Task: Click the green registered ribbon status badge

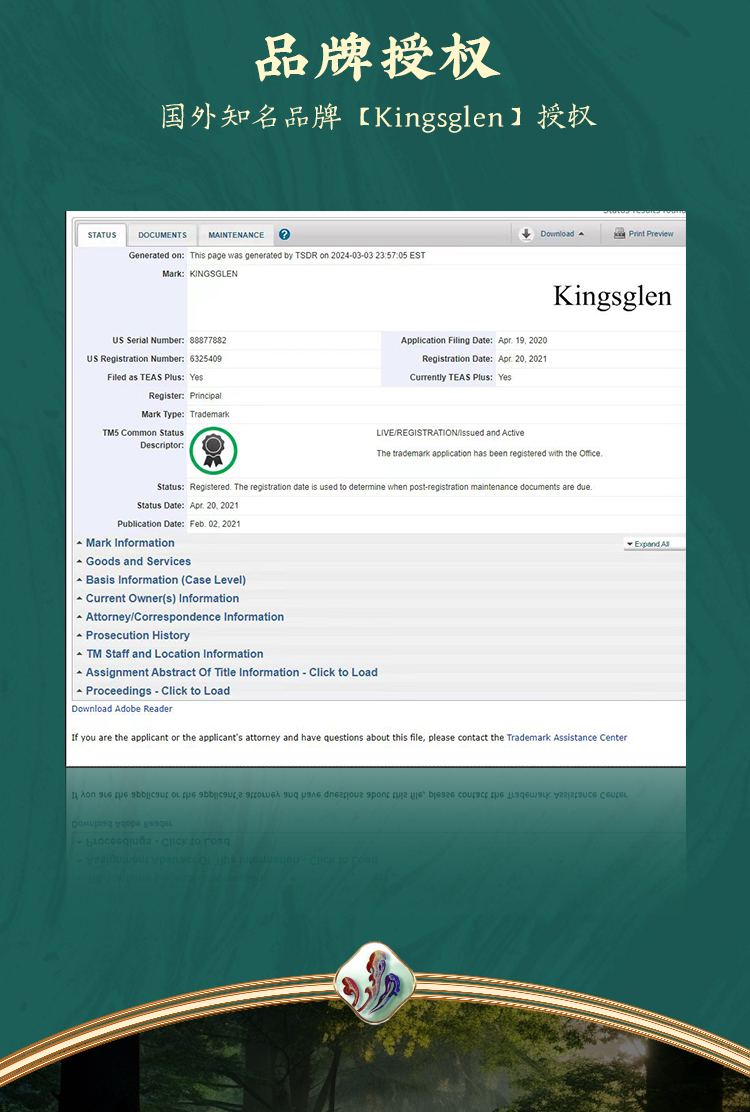Action: (x=213, y=450)
